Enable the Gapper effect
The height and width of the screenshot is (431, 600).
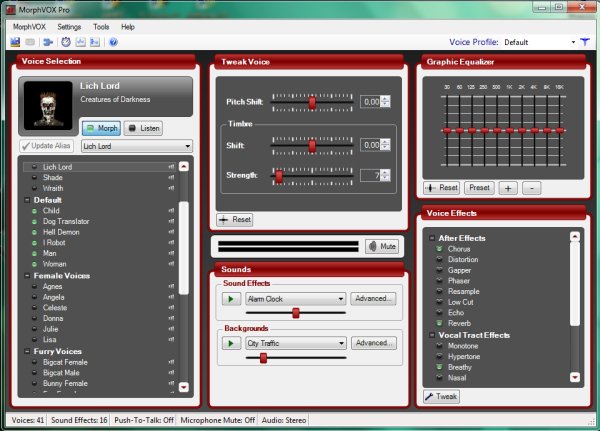click(x=440, y=270)
